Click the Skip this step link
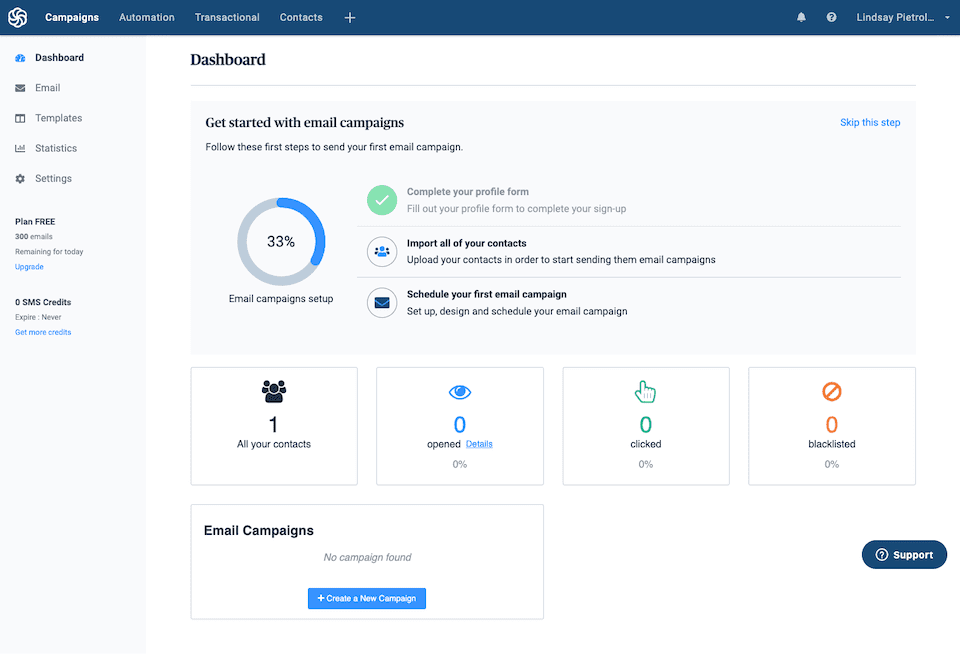 coord(870,122)
